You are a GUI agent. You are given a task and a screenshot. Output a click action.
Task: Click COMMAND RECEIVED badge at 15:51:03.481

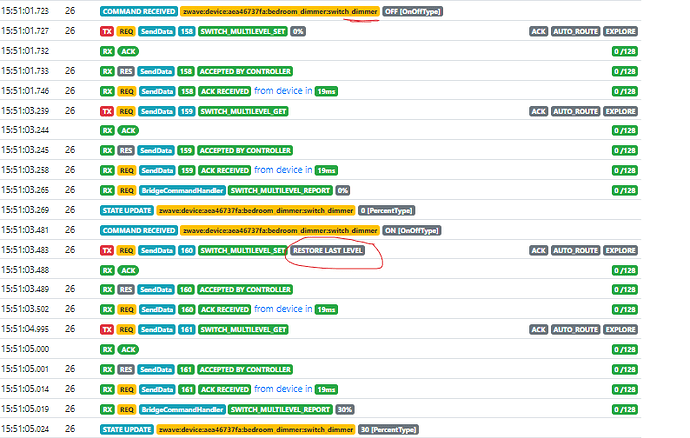[x=139, y=231]
